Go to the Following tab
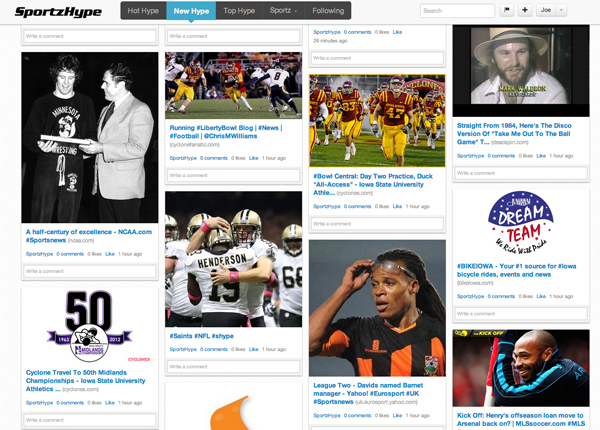Image resolution: width=600 pixels, height=430 pixels. click(328, 11)
